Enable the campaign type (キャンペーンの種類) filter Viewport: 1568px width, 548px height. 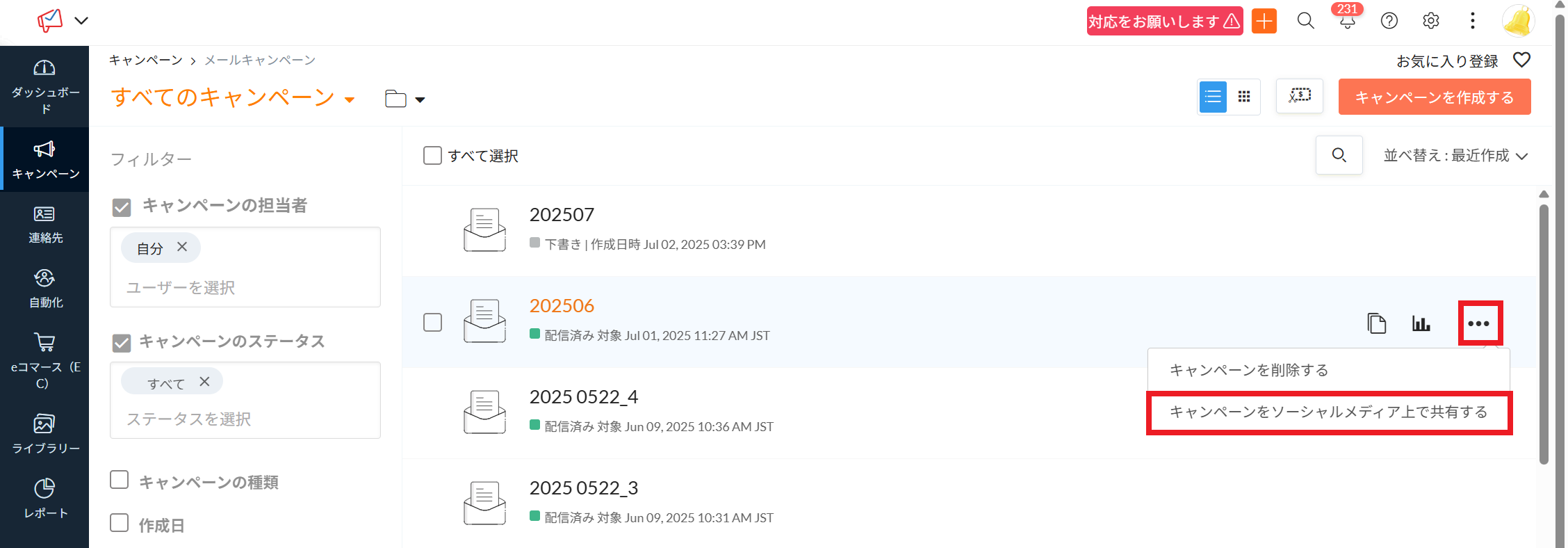(120, 481)
